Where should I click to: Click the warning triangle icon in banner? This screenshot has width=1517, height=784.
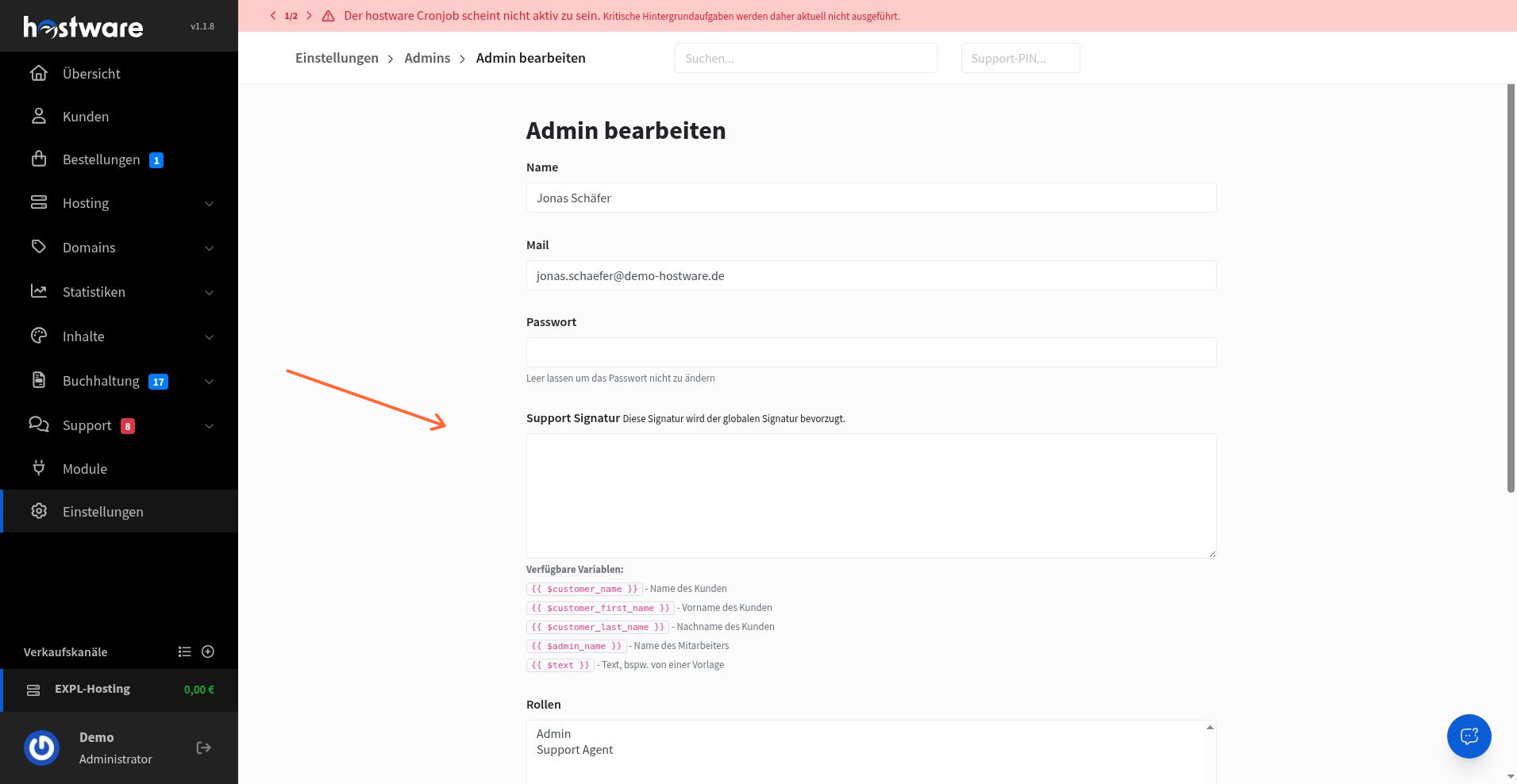[328, 16]
